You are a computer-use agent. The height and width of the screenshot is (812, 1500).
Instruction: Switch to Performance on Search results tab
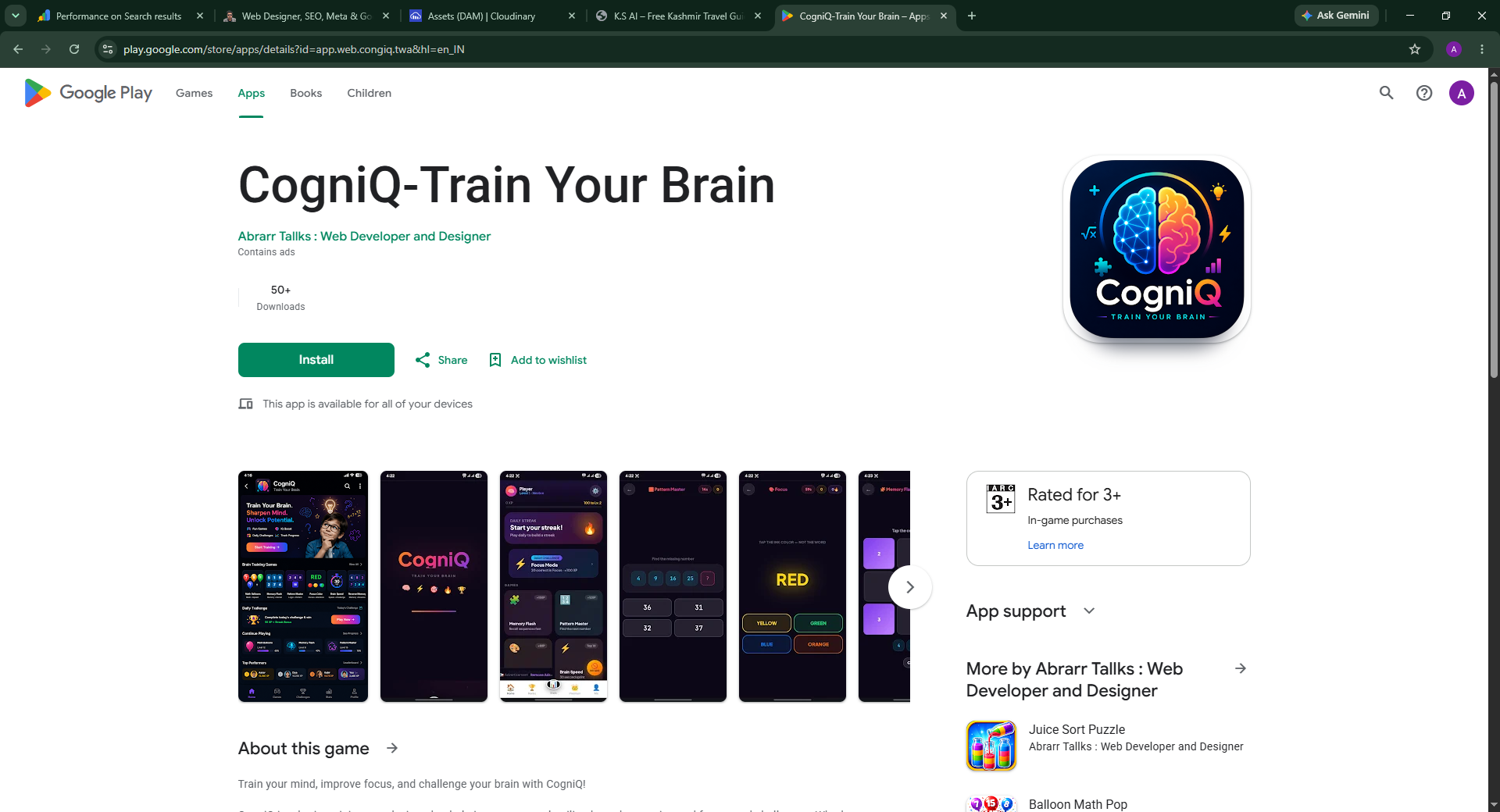tap(121, 16)
